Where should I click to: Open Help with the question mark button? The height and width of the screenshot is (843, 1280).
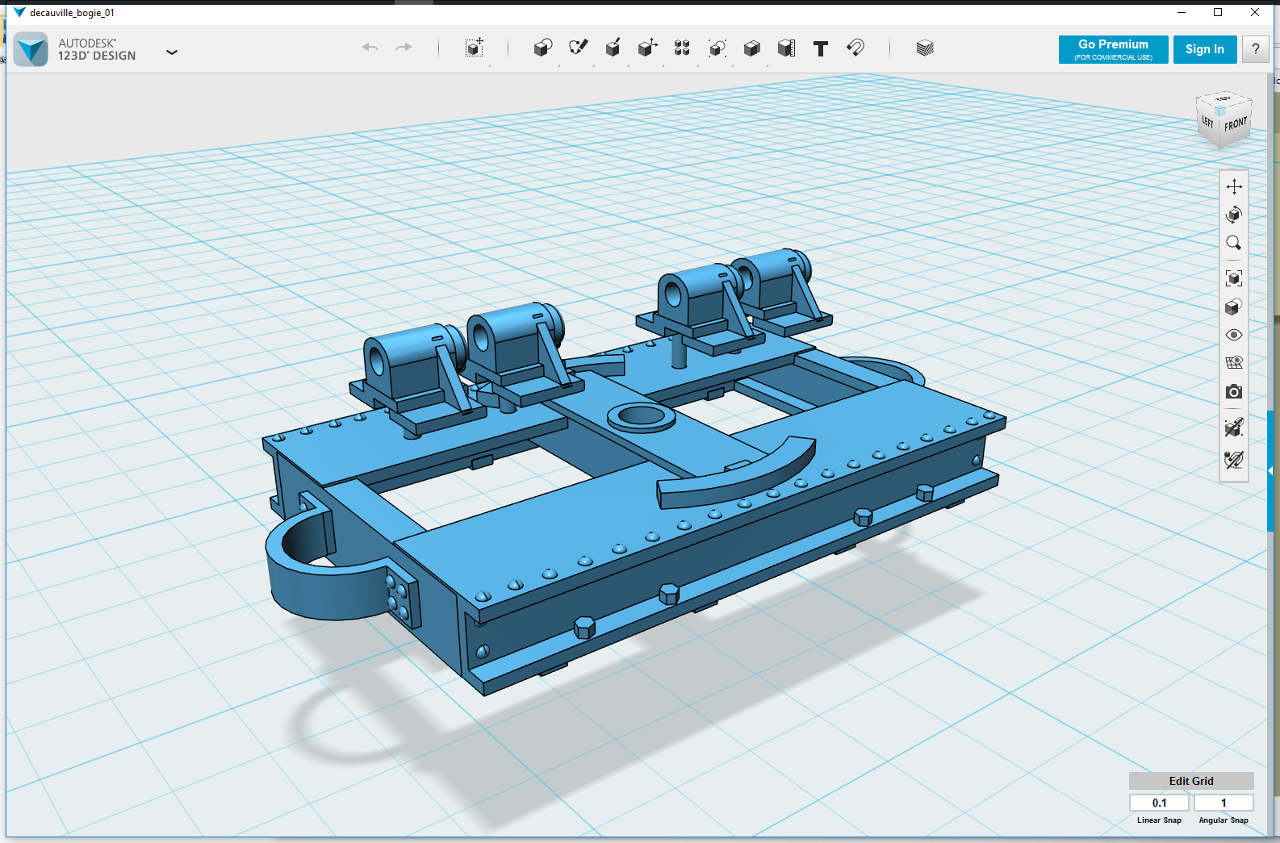[x=1256, y=49]
